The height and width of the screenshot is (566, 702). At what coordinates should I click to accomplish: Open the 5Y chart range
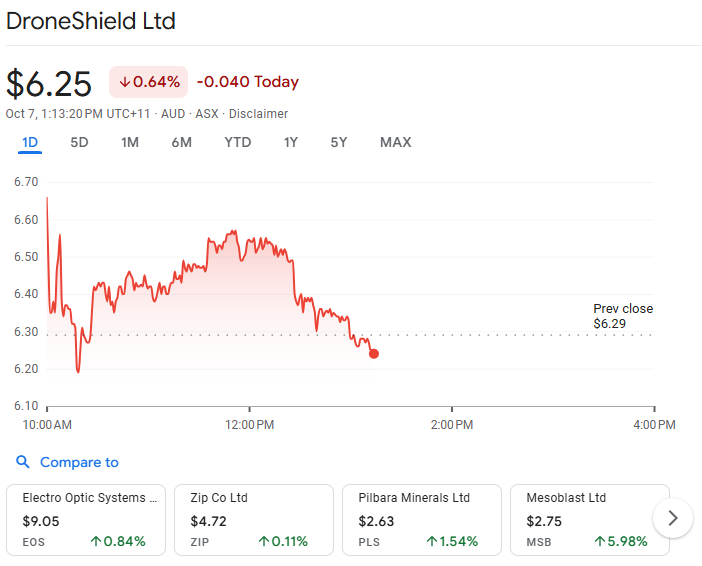tap(339, 142)
